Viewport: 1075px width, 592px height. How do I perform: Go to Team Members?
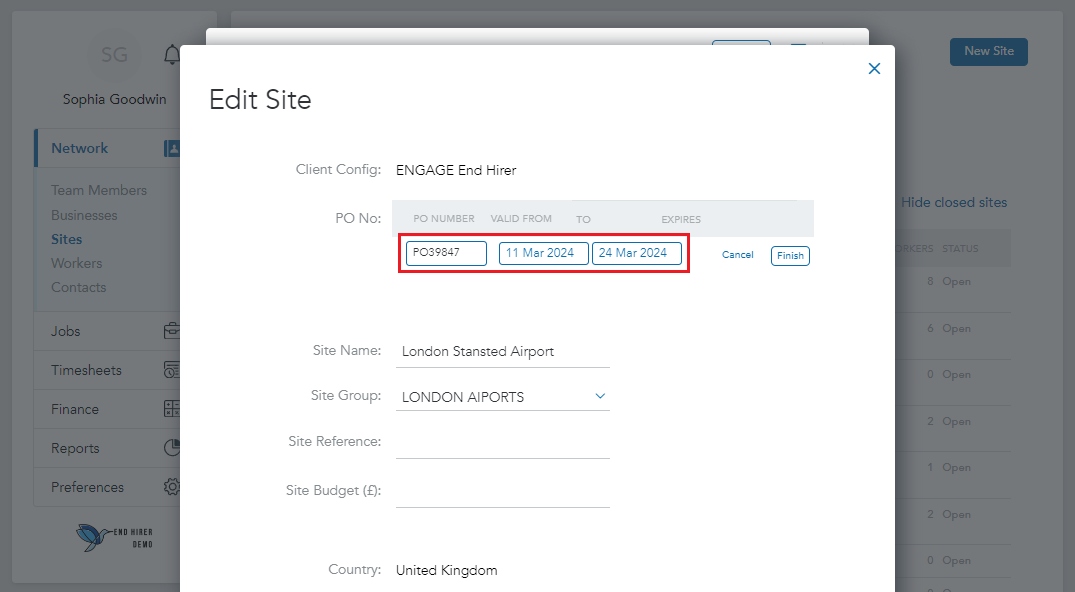click(99, 190)
